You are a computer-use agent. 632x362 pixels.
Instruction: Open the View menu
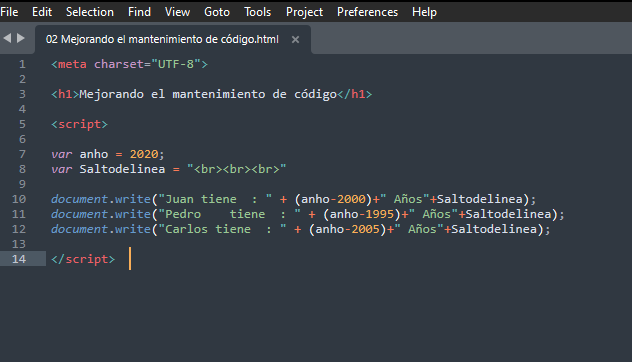pyautogui.click(x=177, y=12)
